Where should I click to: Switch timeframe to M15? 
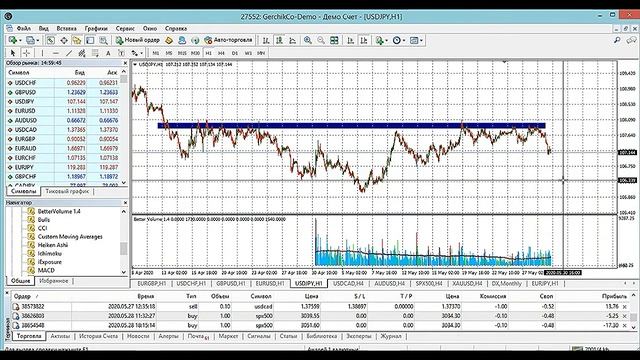coord(182,53)
